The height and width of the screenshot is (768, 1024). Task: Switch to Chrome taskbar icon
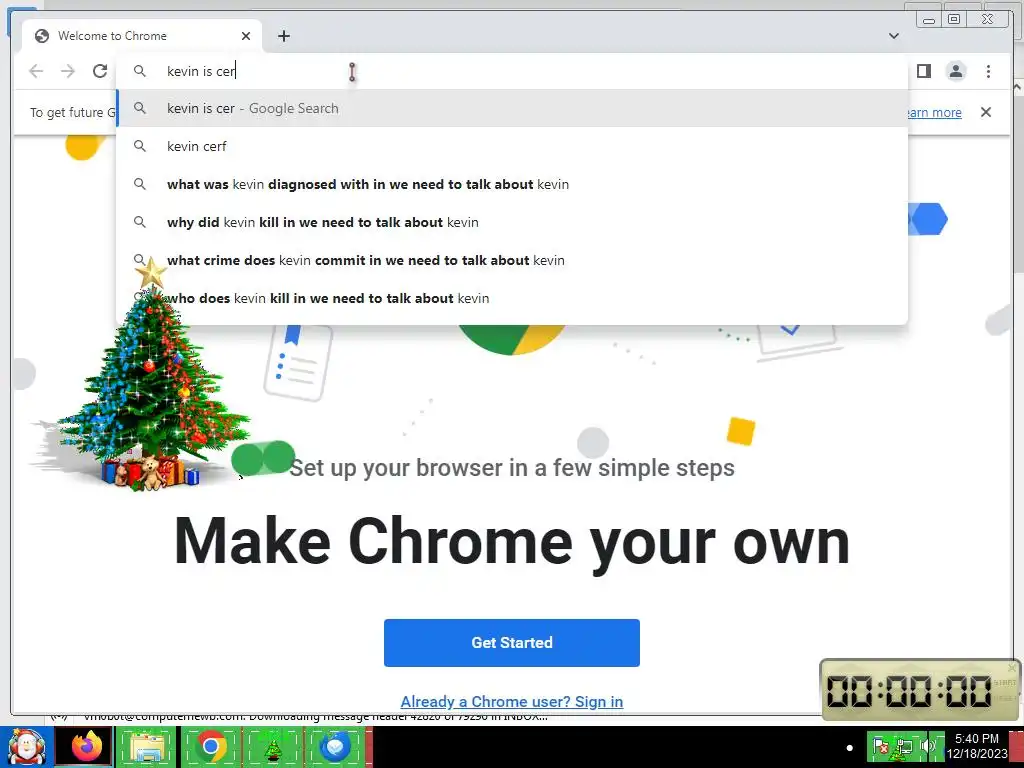(x=210, y=747)
